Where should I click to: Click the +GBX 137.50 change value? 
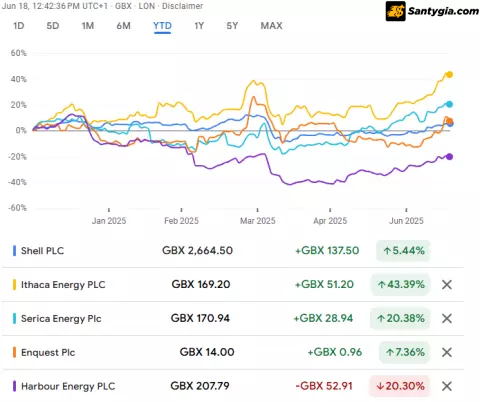click(x=327, y=251)
